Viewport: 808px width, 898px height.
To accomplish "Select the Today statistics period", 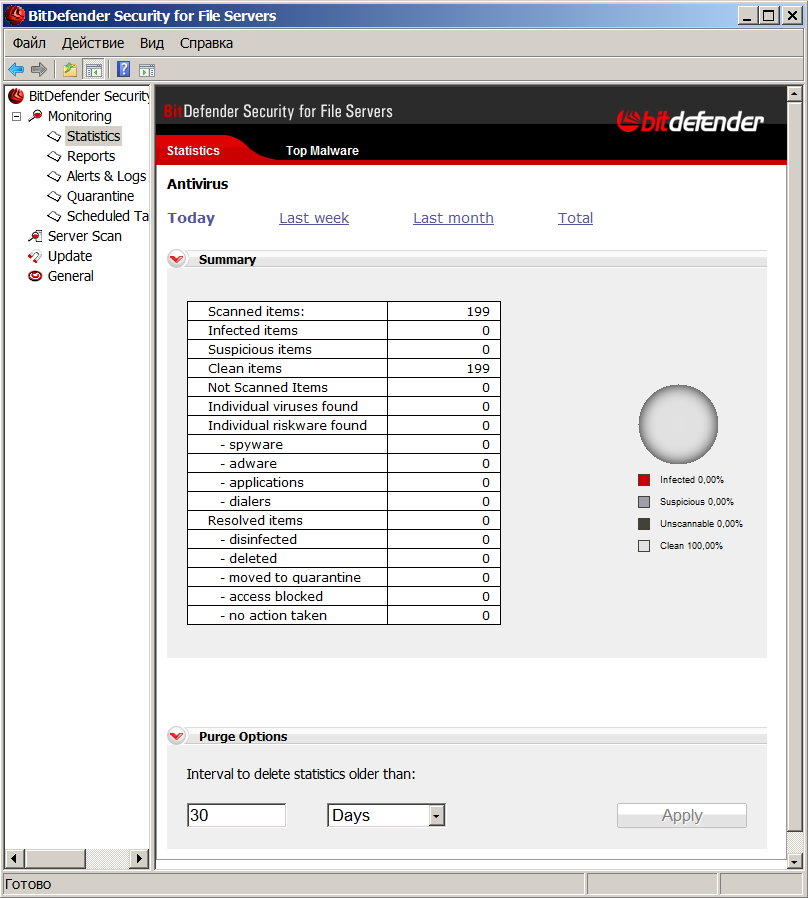I will [191, 218].
